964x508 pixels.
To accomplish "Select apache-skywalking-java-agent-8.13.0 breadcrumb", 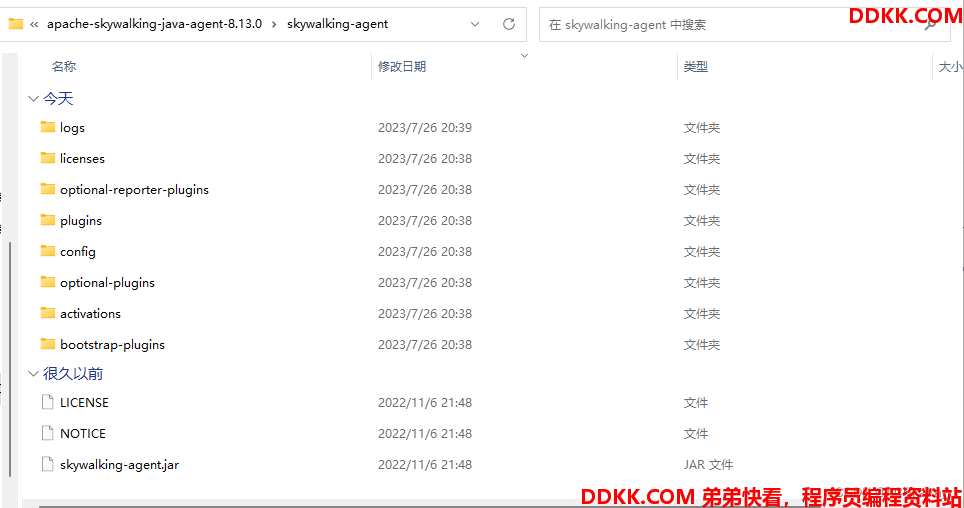I will pos(154,24).
